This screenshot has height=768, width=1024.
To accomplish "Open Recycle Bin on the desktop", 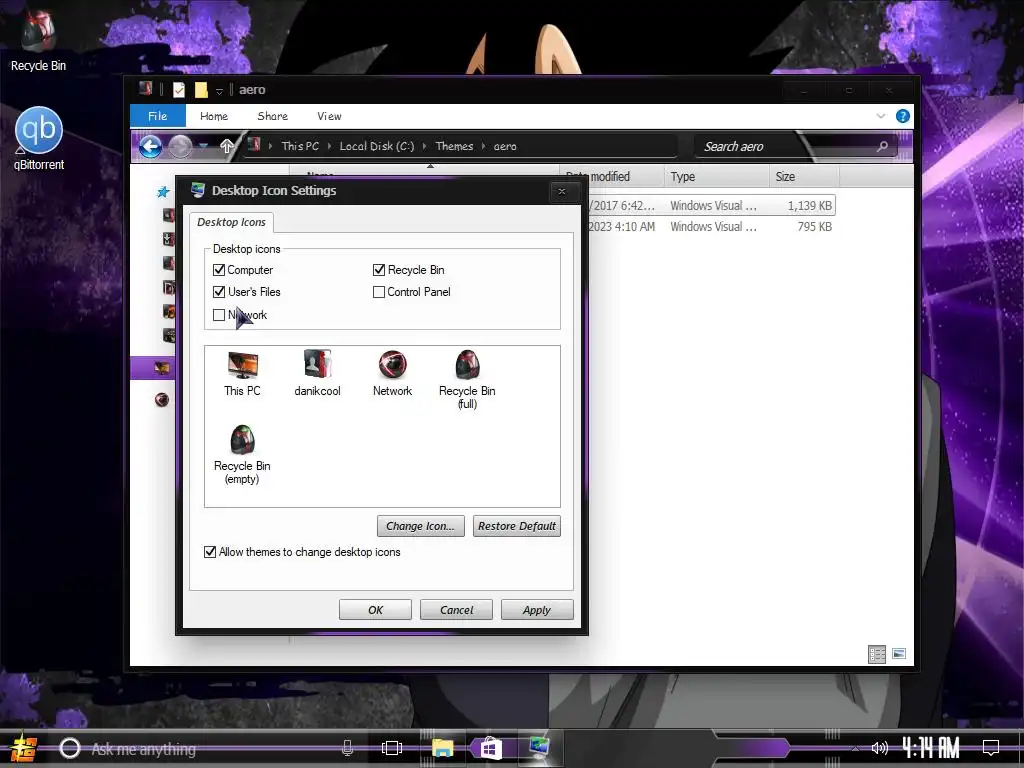I will click(x=38, y=40).
